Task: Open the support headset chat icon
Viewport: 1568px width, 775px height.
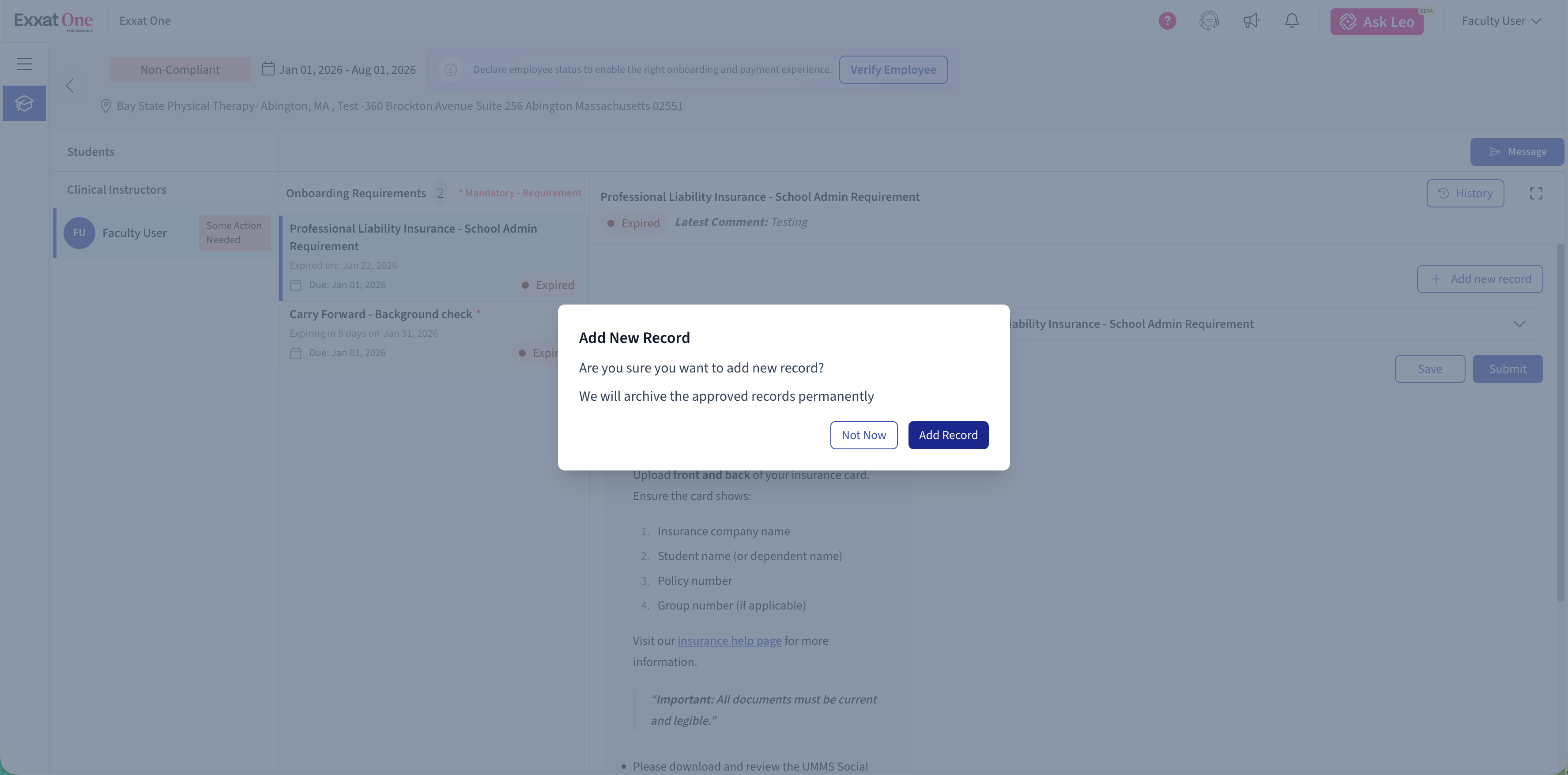Action: click(1209, 21)
